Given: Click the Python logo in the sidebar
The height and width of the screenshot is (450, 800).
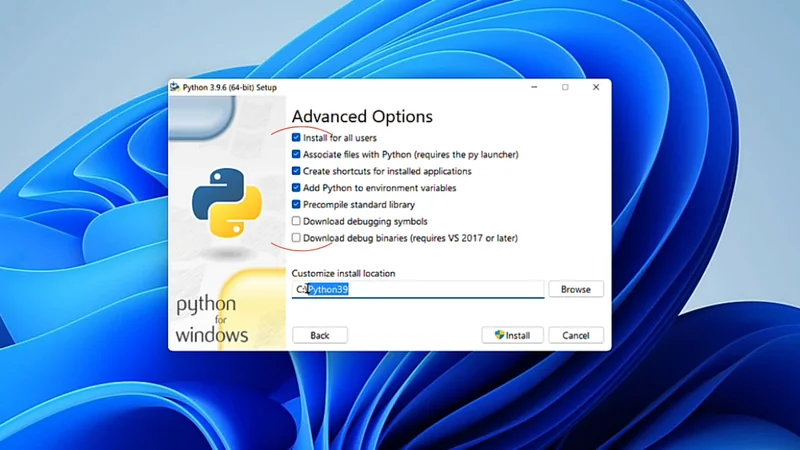Looking at the screenshot, I should (226, 202).
